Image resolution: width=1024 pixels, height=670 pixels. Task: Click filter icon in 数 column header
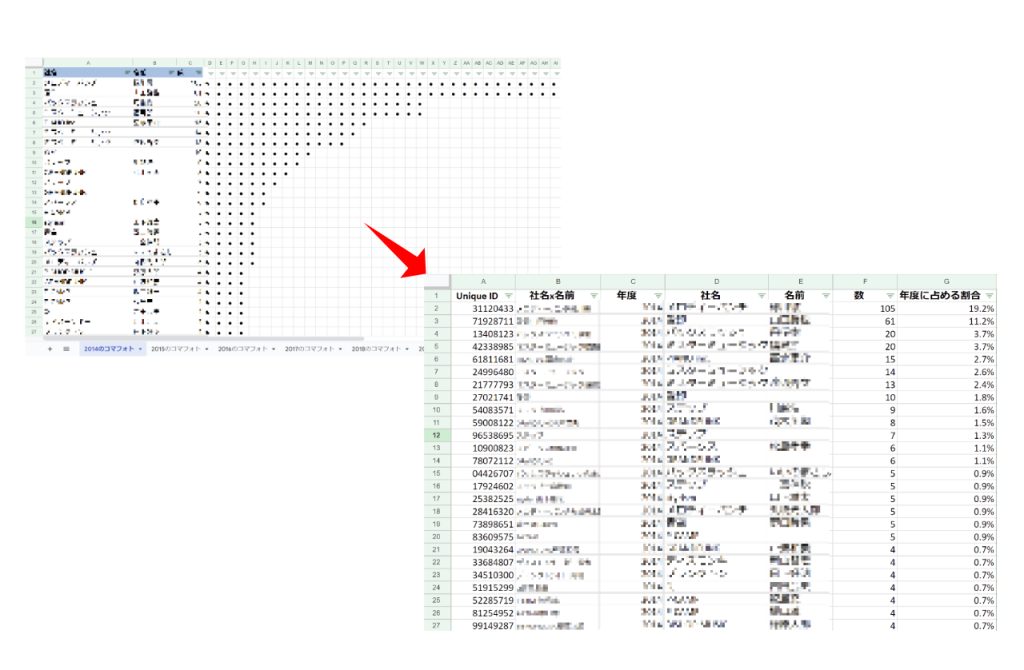pyautogui.click(x=889, y=296)
